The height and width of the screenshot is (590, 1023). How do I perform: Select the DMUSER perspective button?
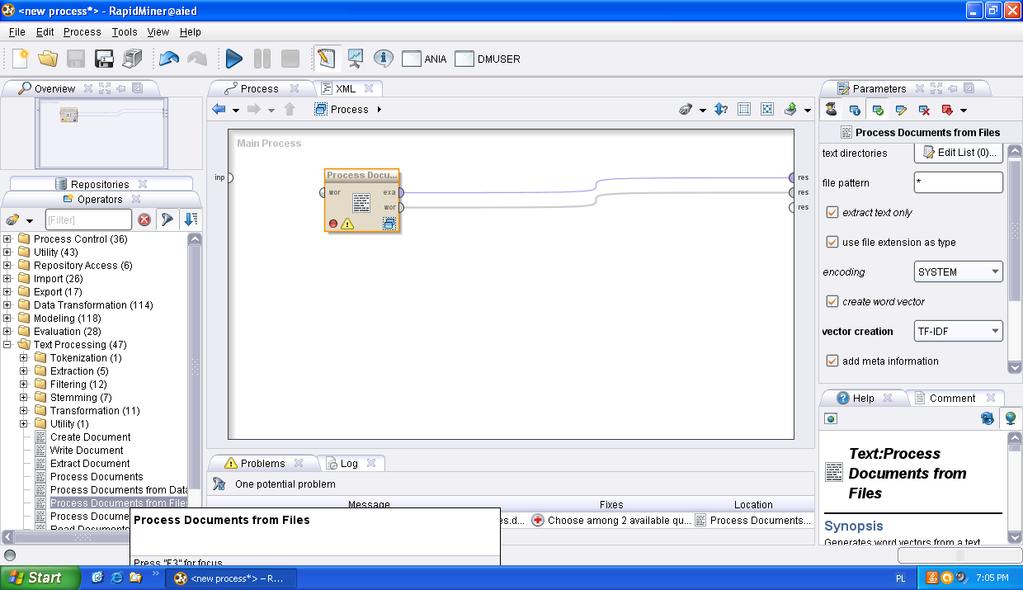487,59
